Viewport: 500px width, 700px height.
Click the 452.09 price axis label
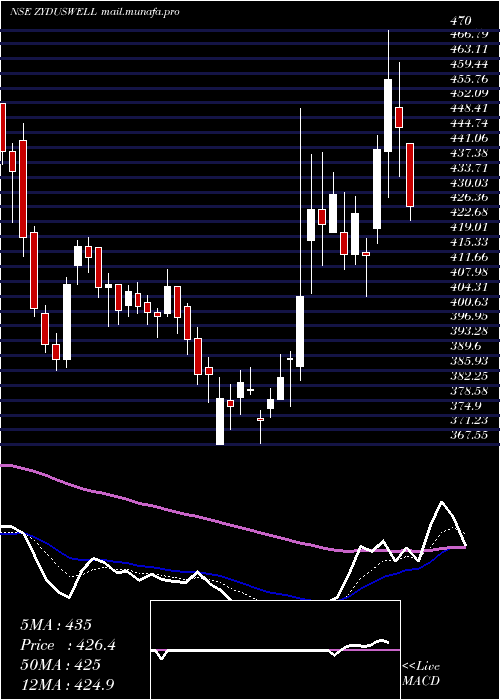tap(469, 94)
